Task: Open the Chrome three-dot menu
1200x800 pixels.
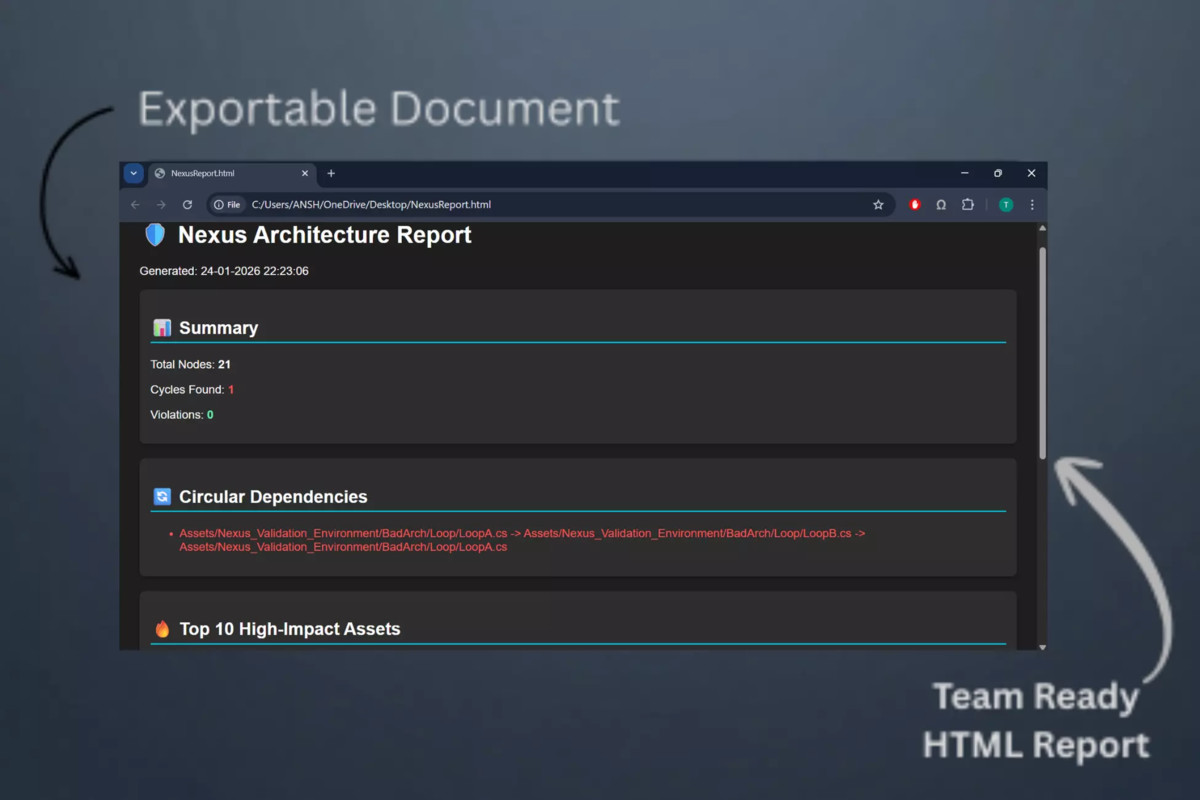Action: click(x=1032, y=205)
